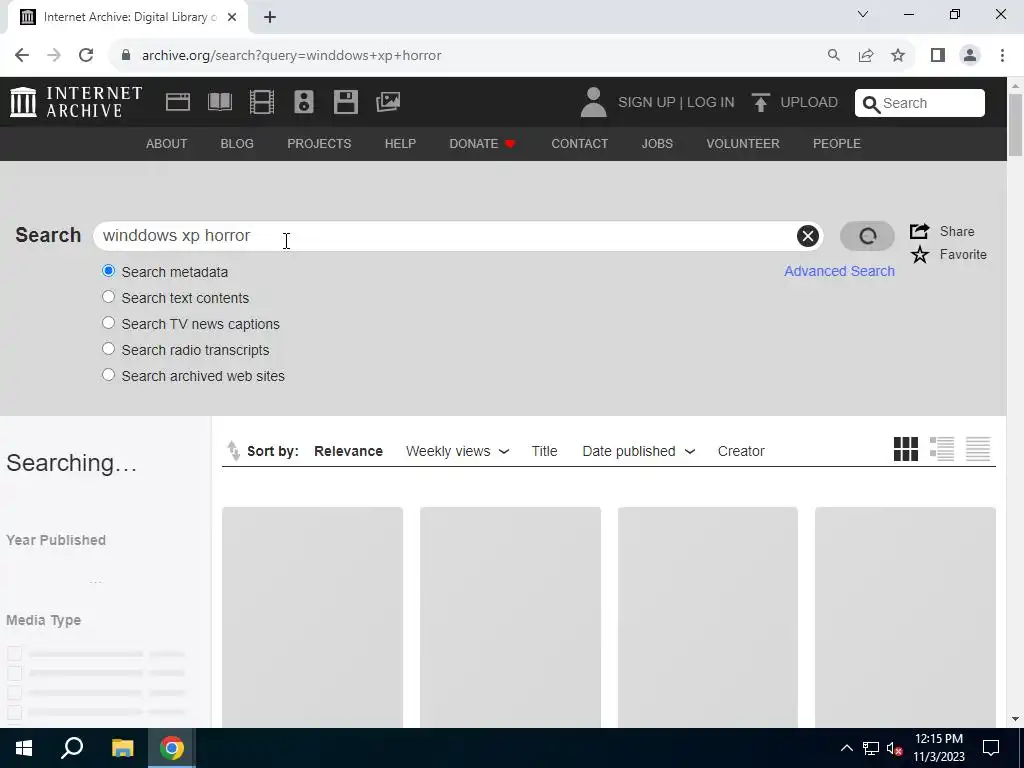Open the HELP menu item
Screen dimensions: 1024x768
coord(400,144)
